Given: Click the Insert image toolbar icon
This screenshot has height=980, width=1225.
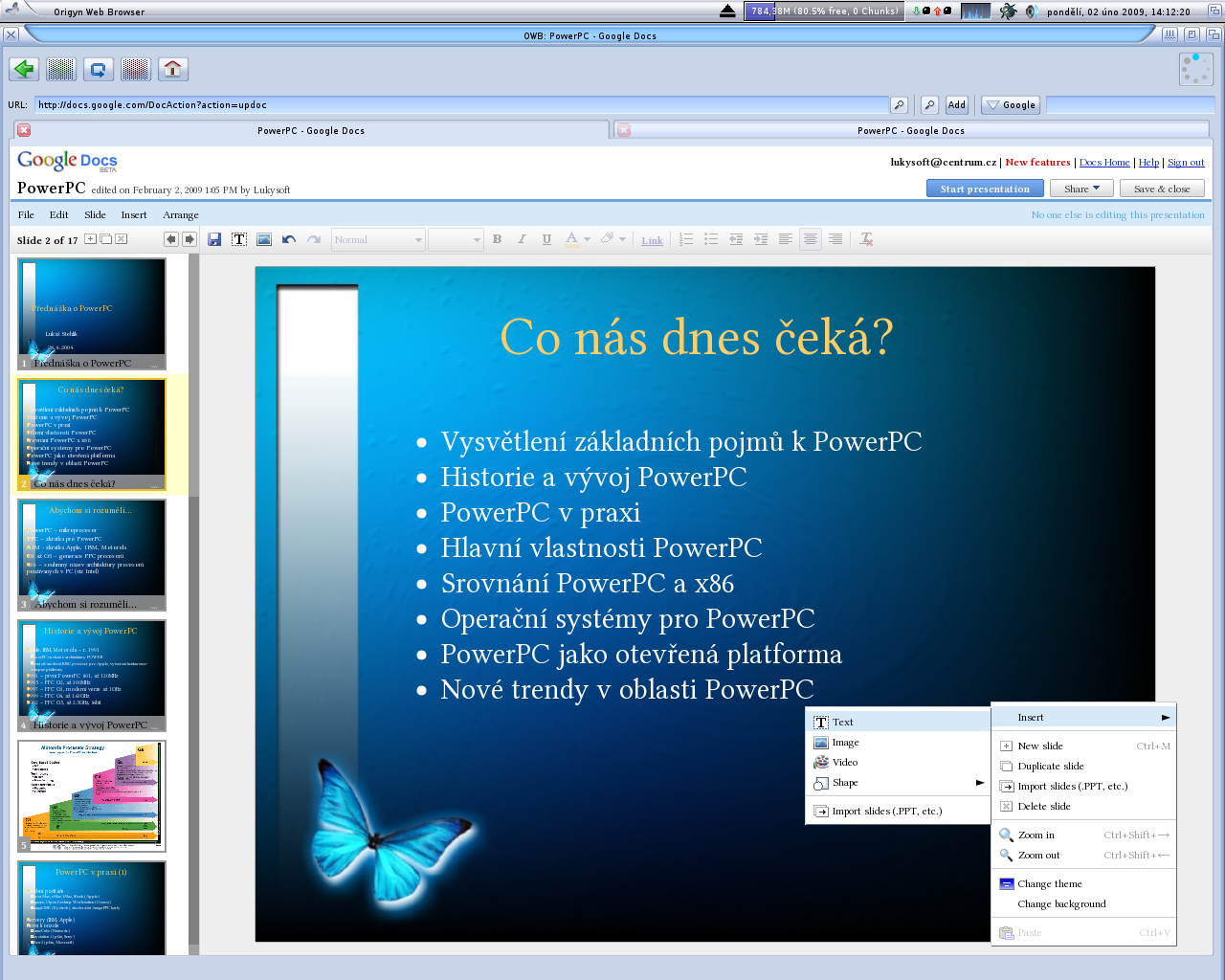Looking at the screenshot, I should tap(264, 239).
